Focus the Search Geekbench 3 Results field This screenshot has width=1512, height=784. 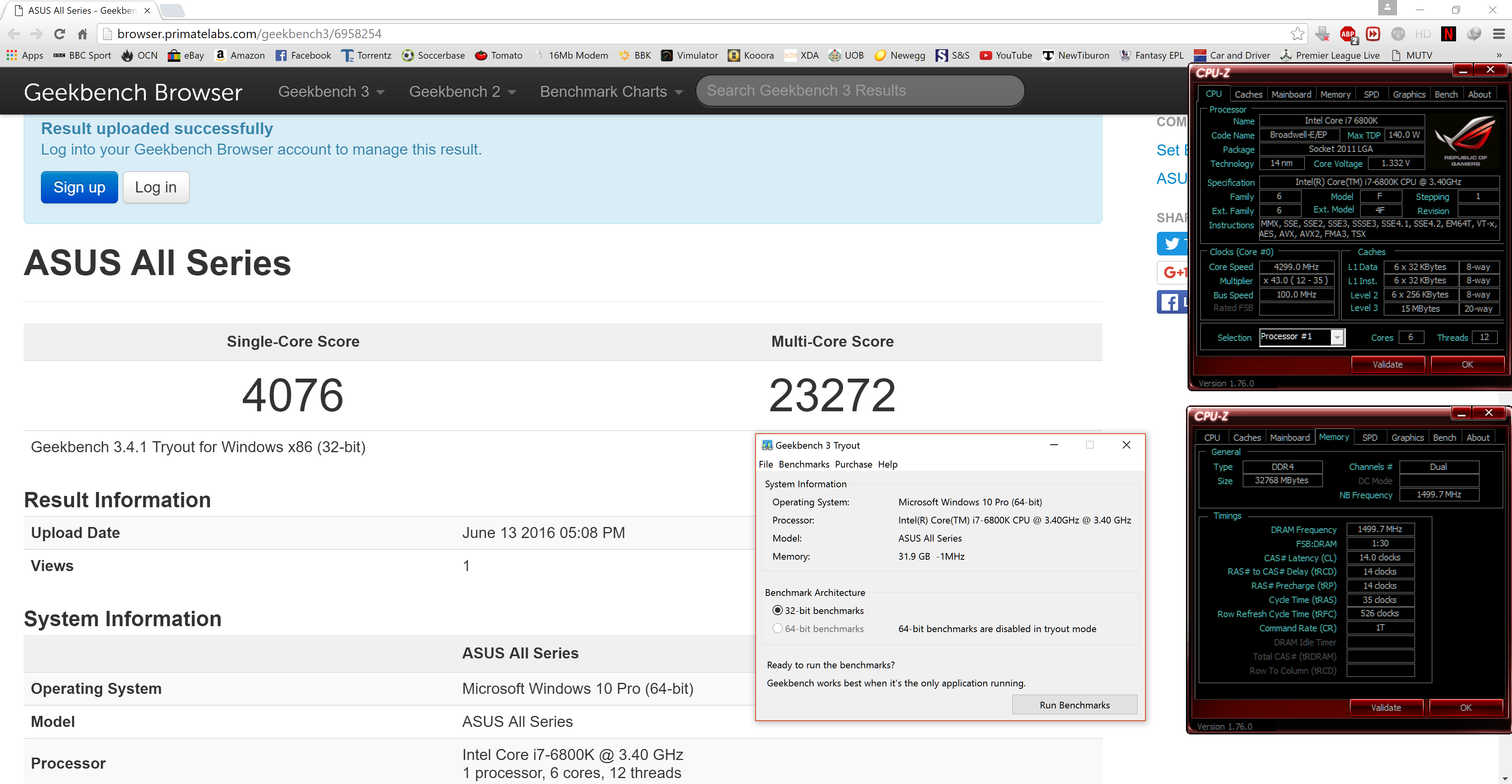(x=860, y=91)
